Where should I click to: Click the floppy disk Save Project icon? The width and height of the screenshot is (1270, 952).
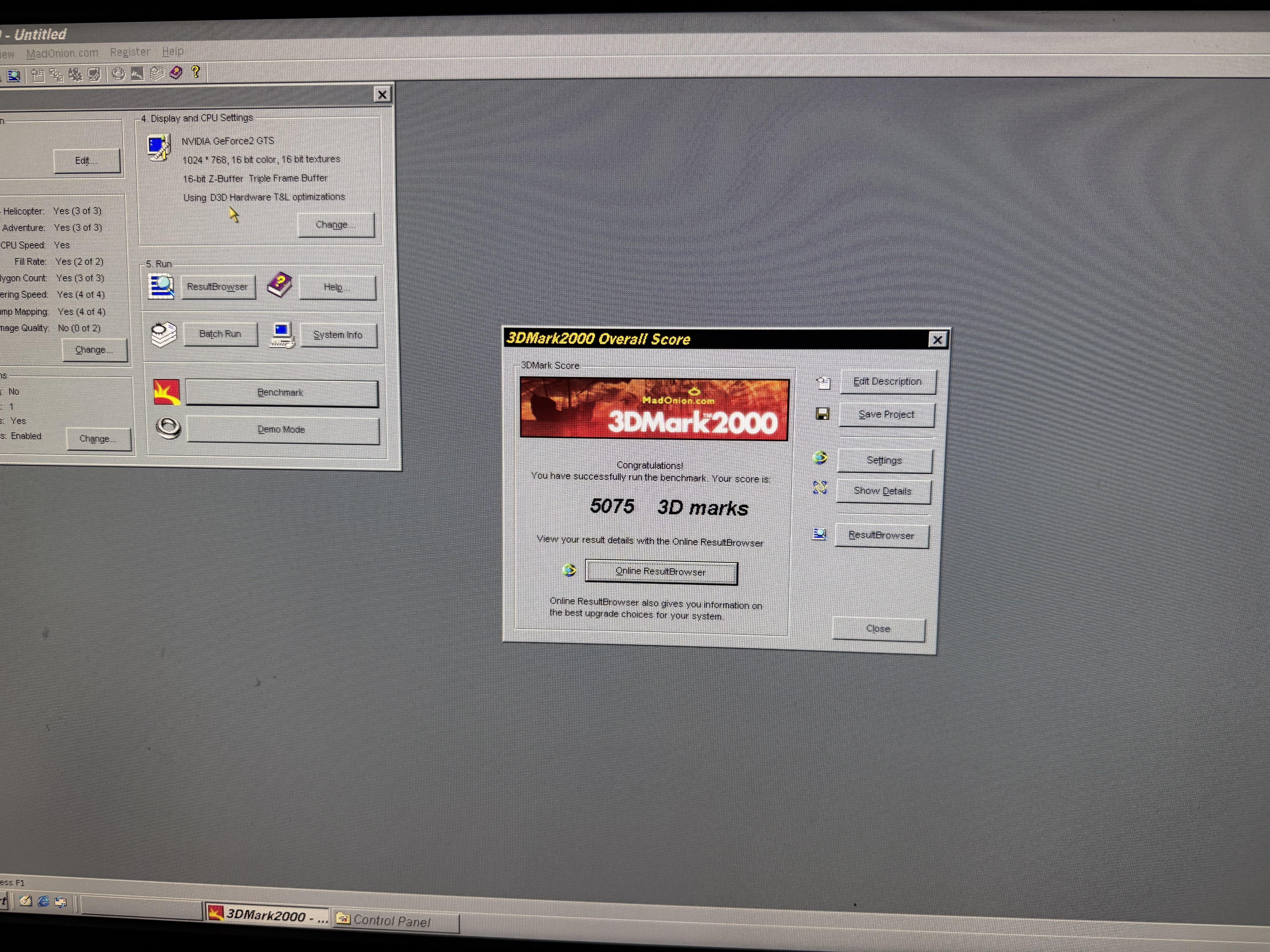pos(822,414)
